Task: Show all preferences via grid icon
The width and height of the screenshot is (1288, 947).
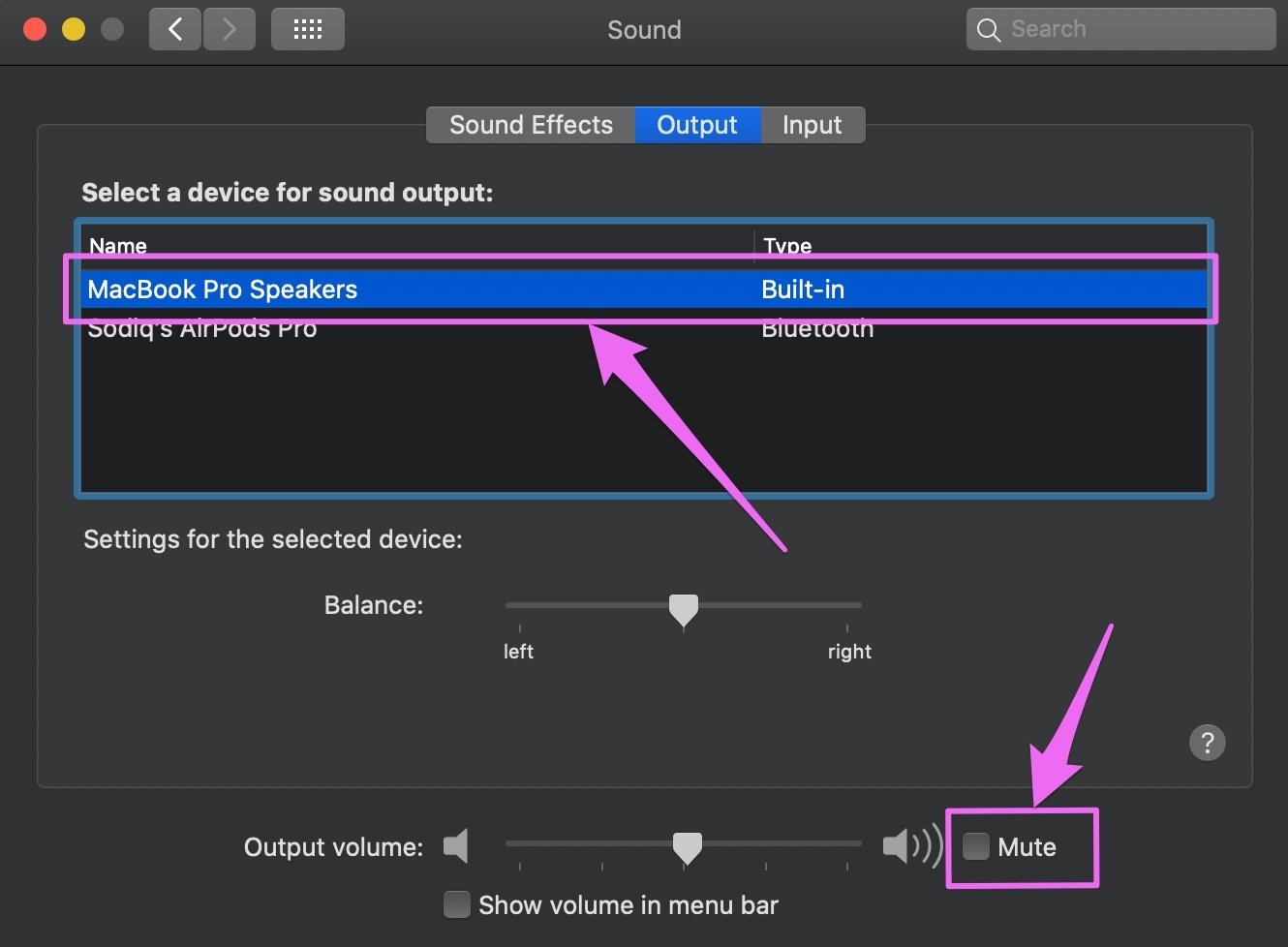Action: 308,29
